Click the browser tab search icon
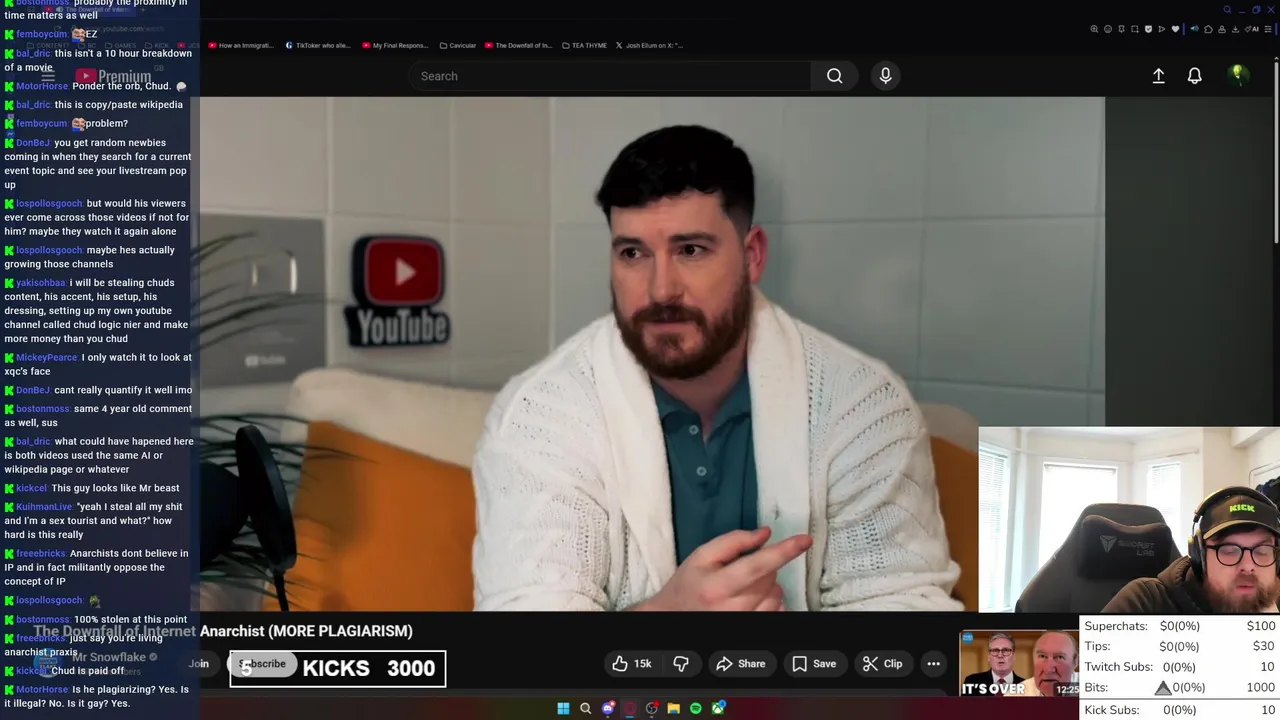 tap(1227, 9)
